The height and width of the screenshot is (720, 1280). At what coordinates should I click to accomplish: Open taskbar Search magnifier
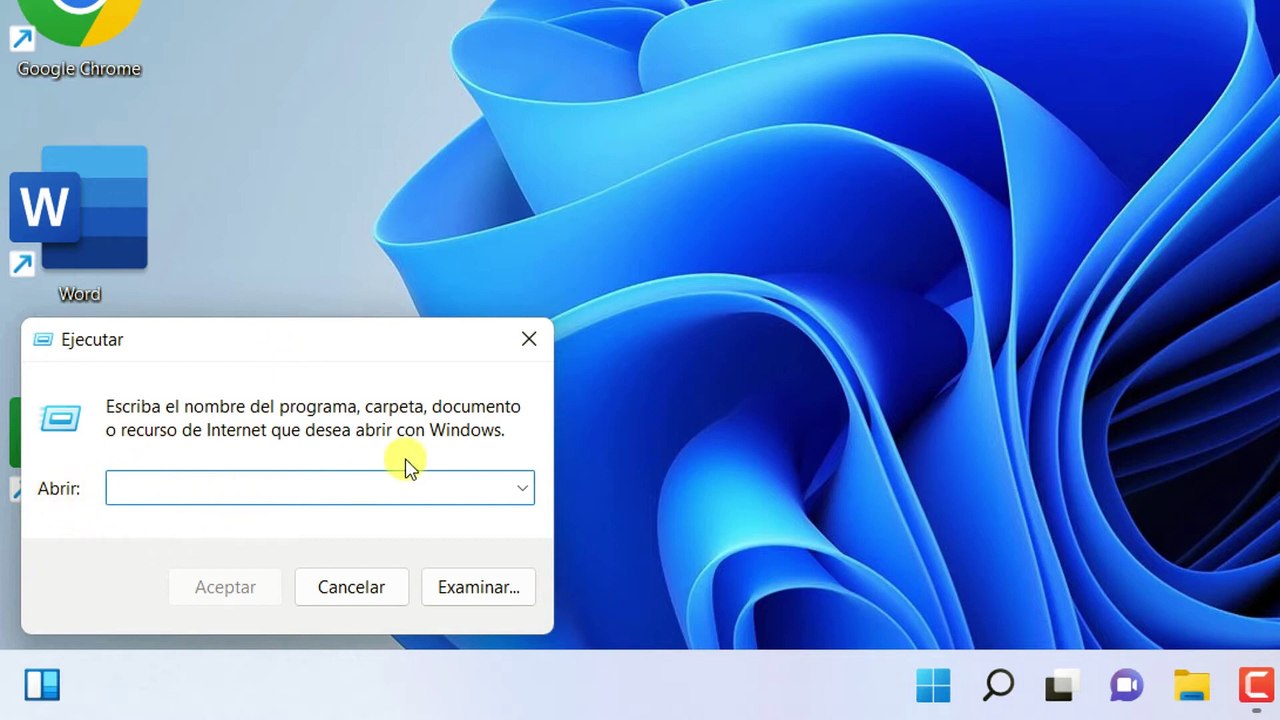(998, 685)
